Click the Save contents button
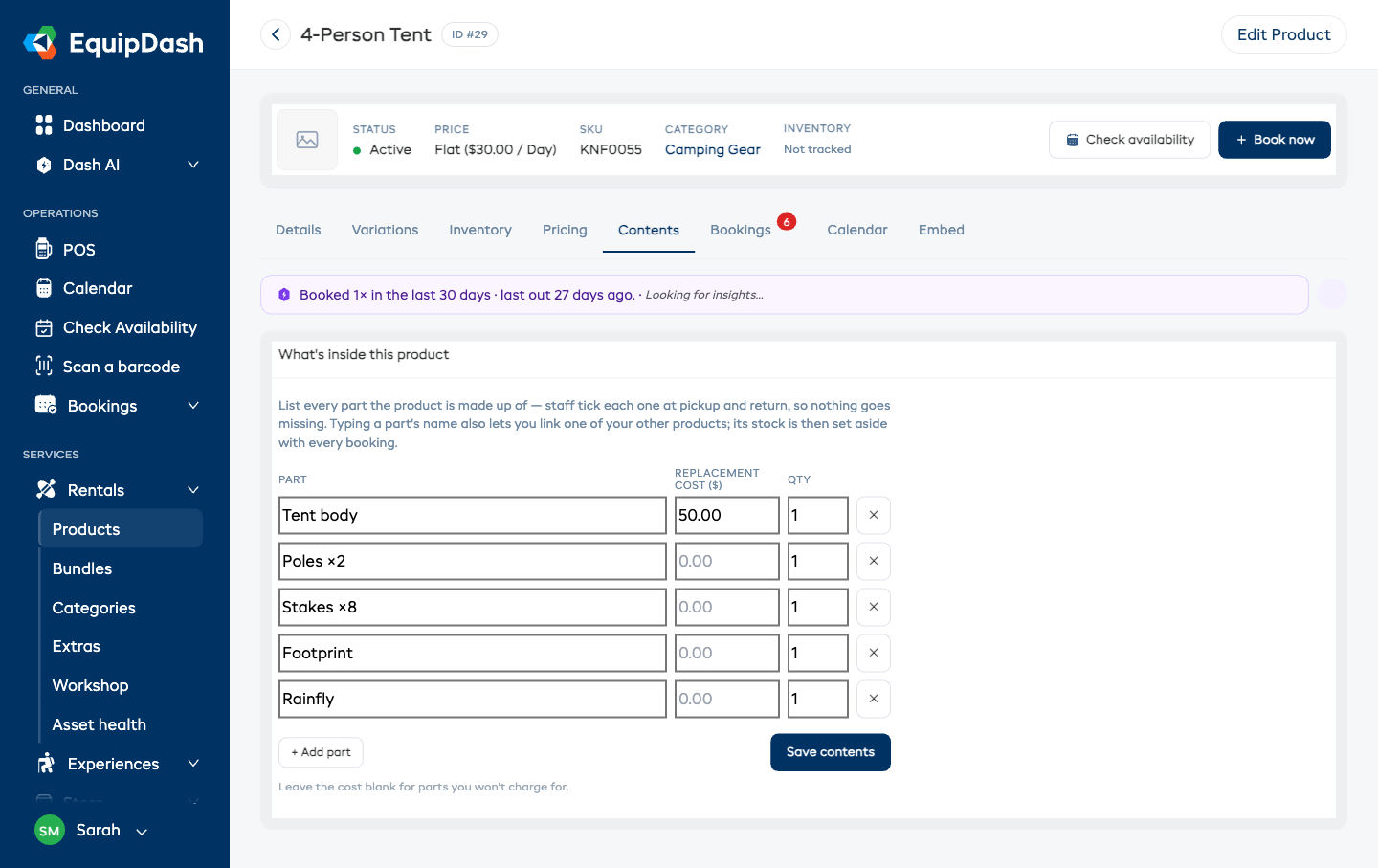The image size is (1378, 868). pos(831,752)
